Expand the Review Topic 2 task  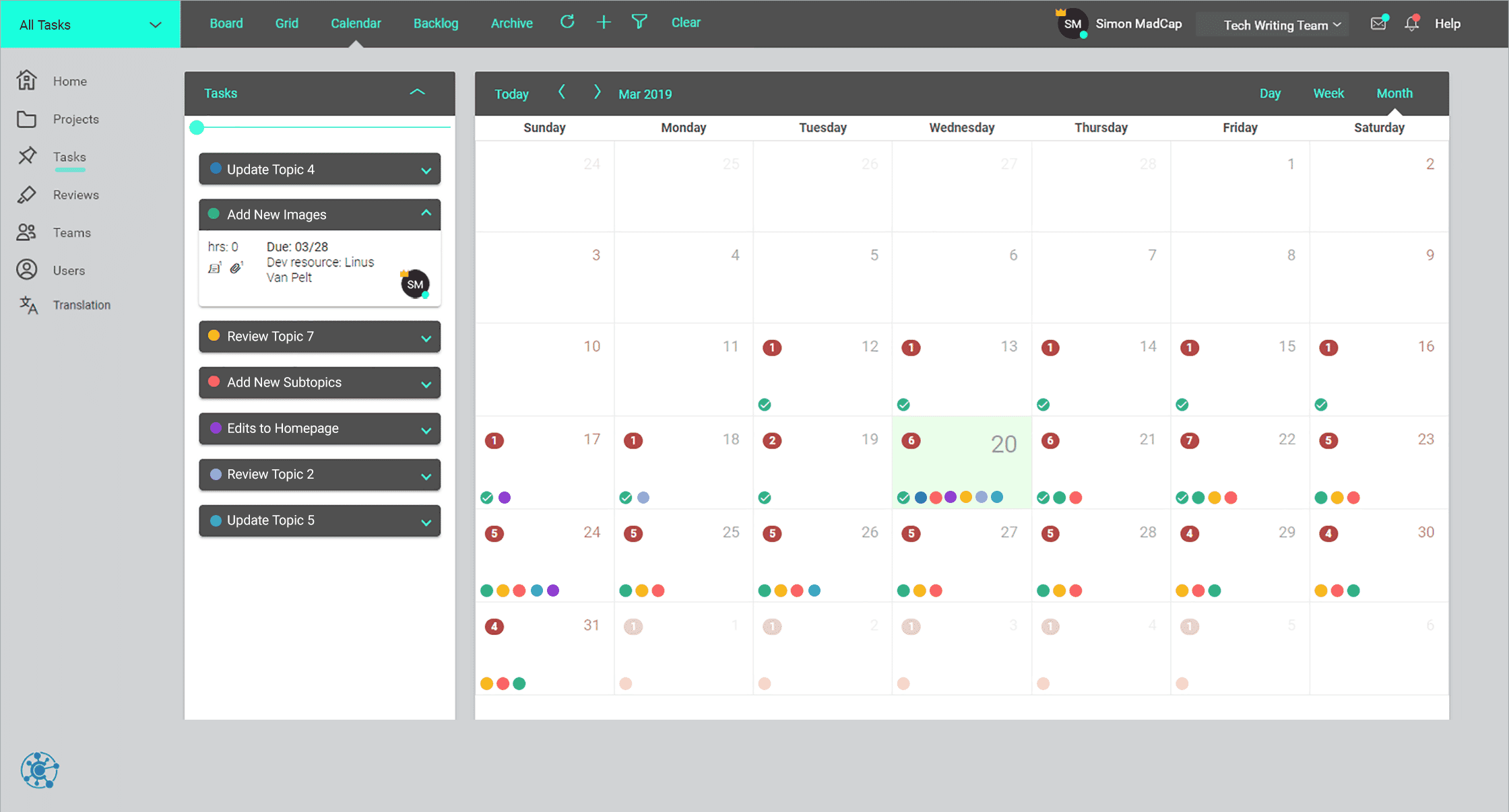pyautogui.click(x=426, y=476)
